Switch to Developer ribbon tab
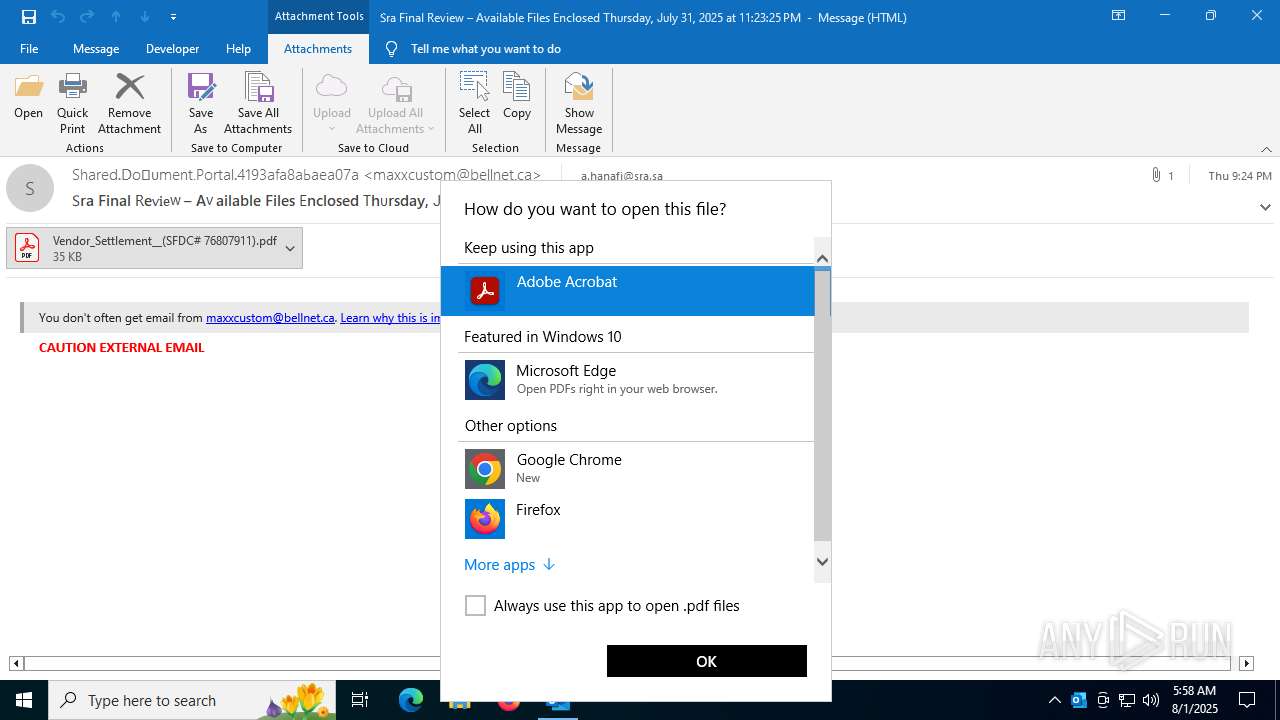Image resolution: width=1280 pixels, height=720 pixels. pos(172,48)
